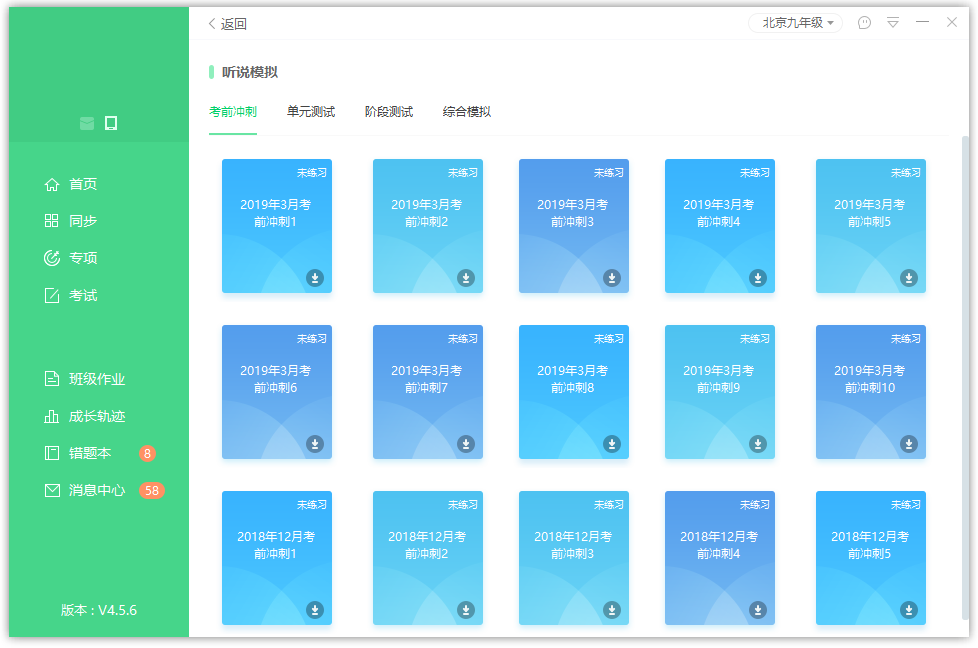Click the book icon in sidebar header
978x648 pixels.
(x=87, y=123)
